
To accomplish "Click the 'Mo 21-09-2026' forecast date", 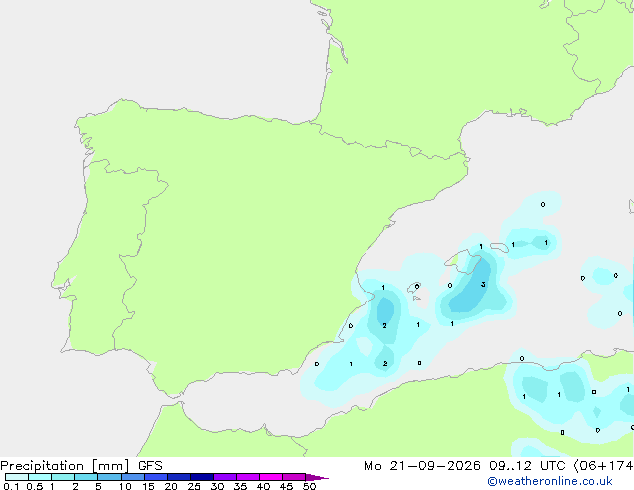I will (x=422, y=466).
